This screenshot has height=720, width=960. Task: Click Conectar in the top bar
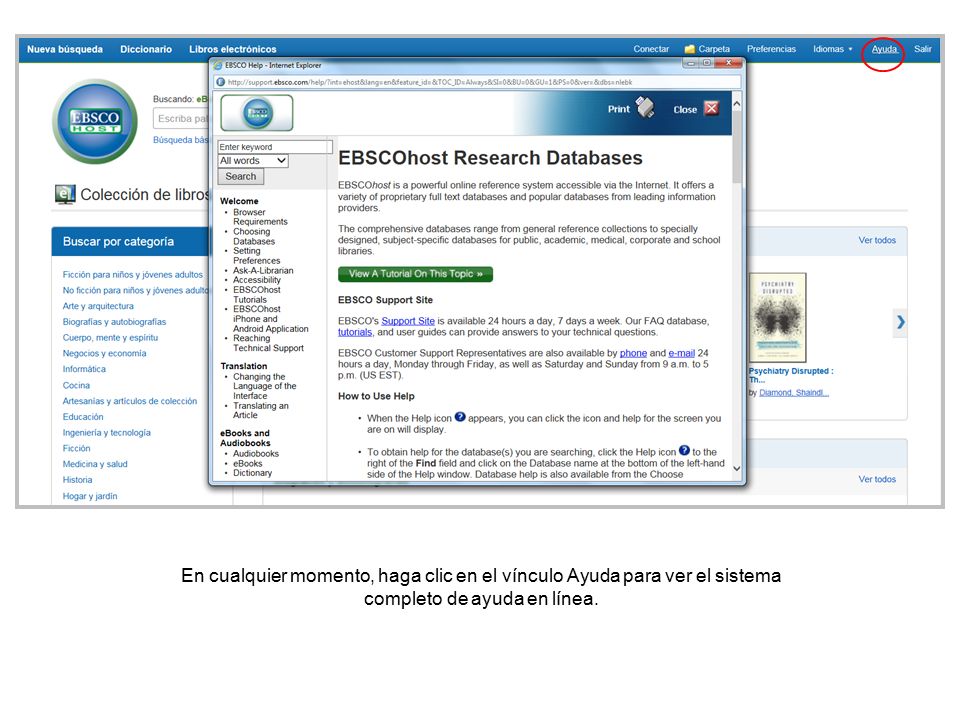[651, 49]
